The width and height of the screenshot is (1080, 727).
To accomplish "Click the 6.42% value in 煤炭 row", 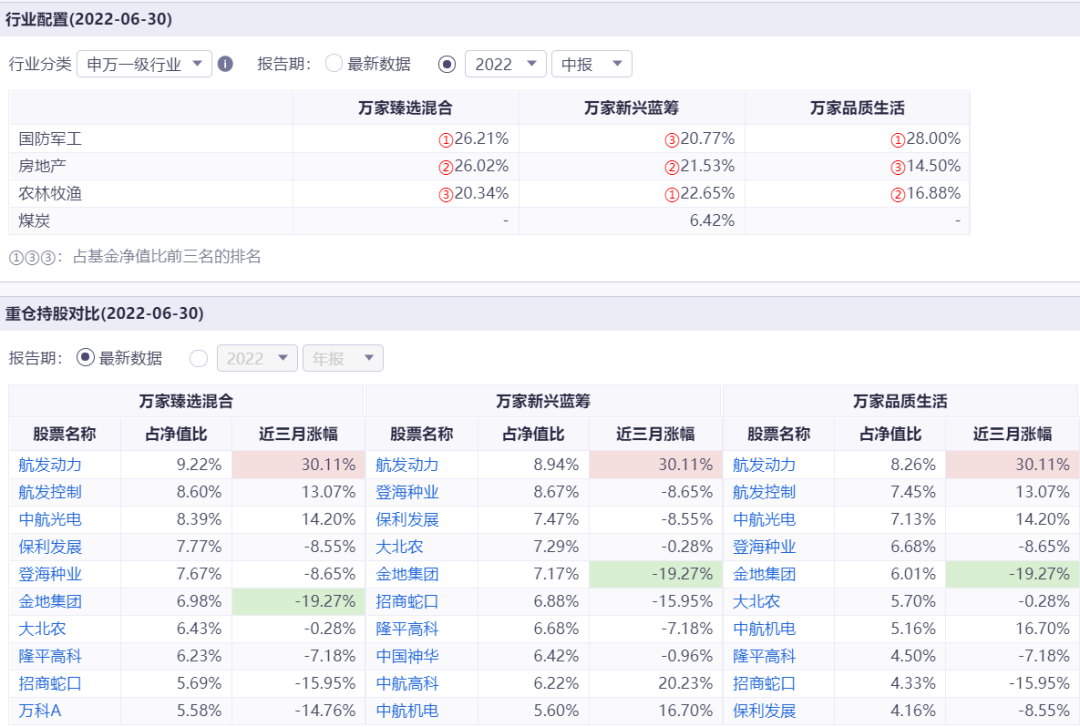I will pyautogui.click(x=712, y=221).
